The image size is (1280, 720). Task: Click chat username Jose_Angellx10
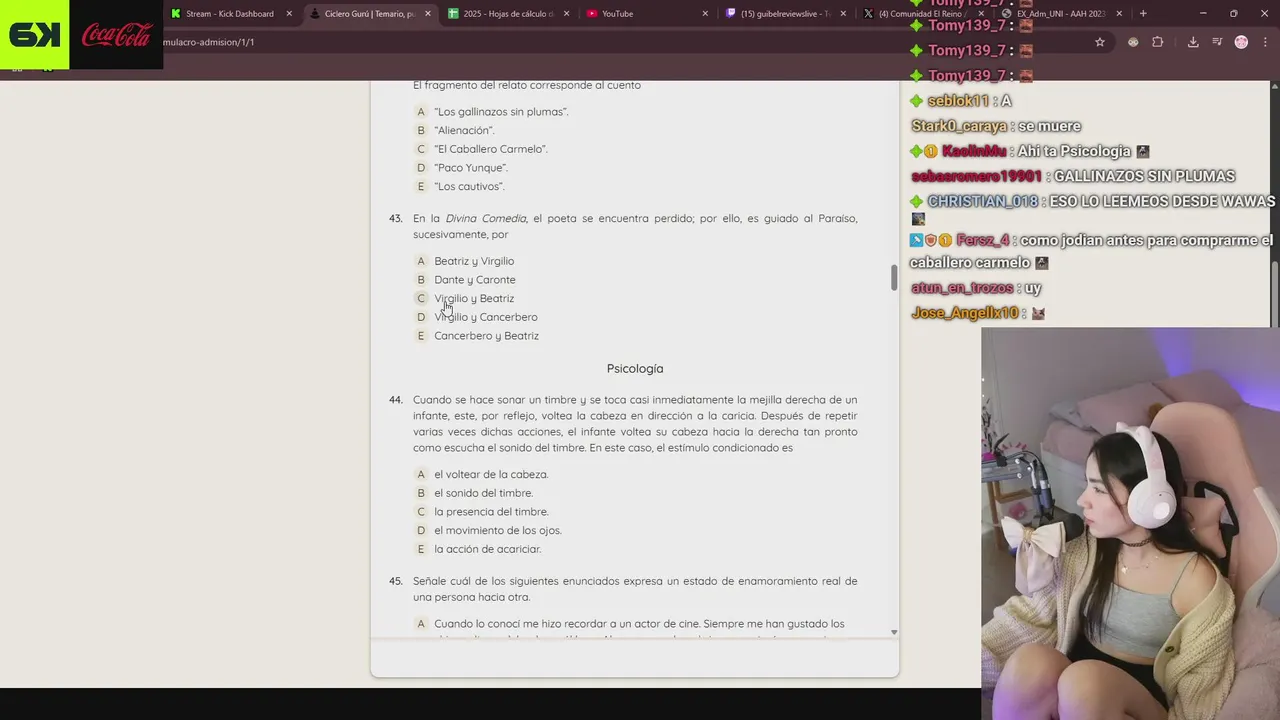click(x=965, y=313)
